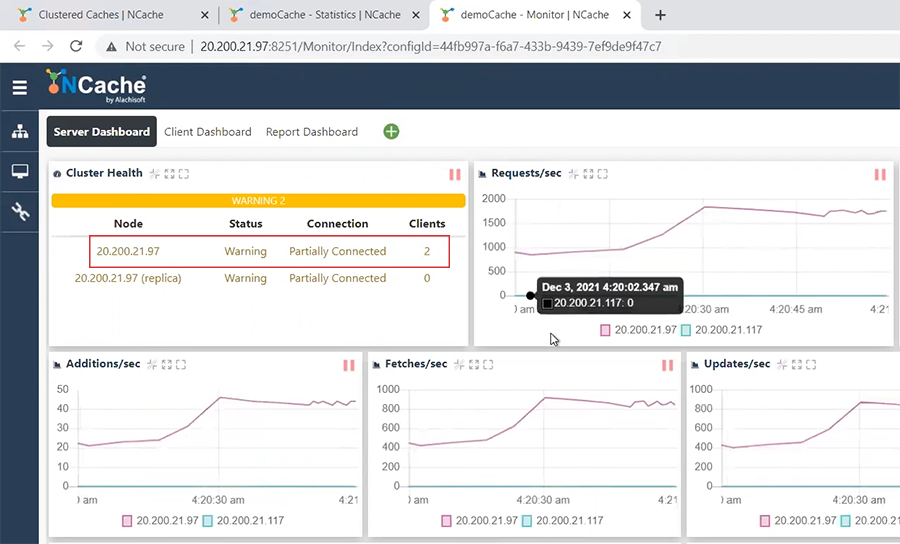Close the Clustered Caches browser tab
This screenshot has width=900, height=544.
[x=204, y=15]
